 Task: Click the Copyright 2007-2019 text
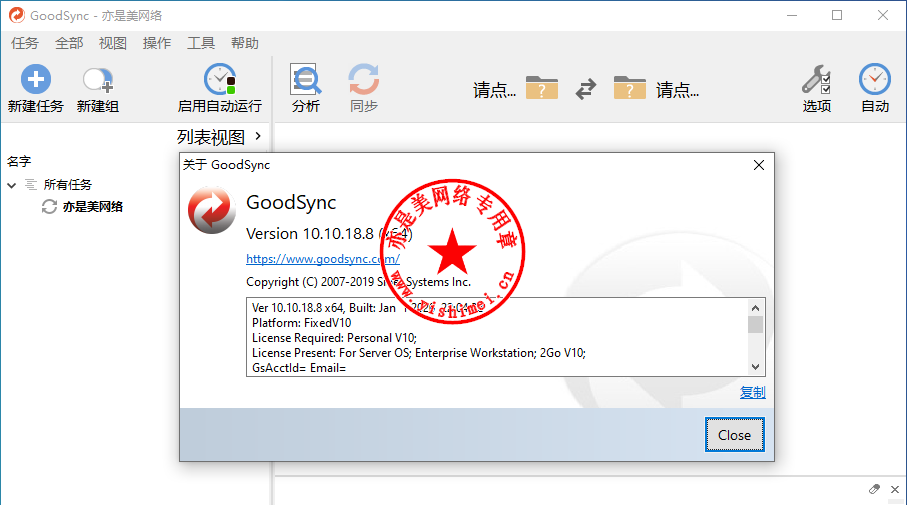pos(358,282)
